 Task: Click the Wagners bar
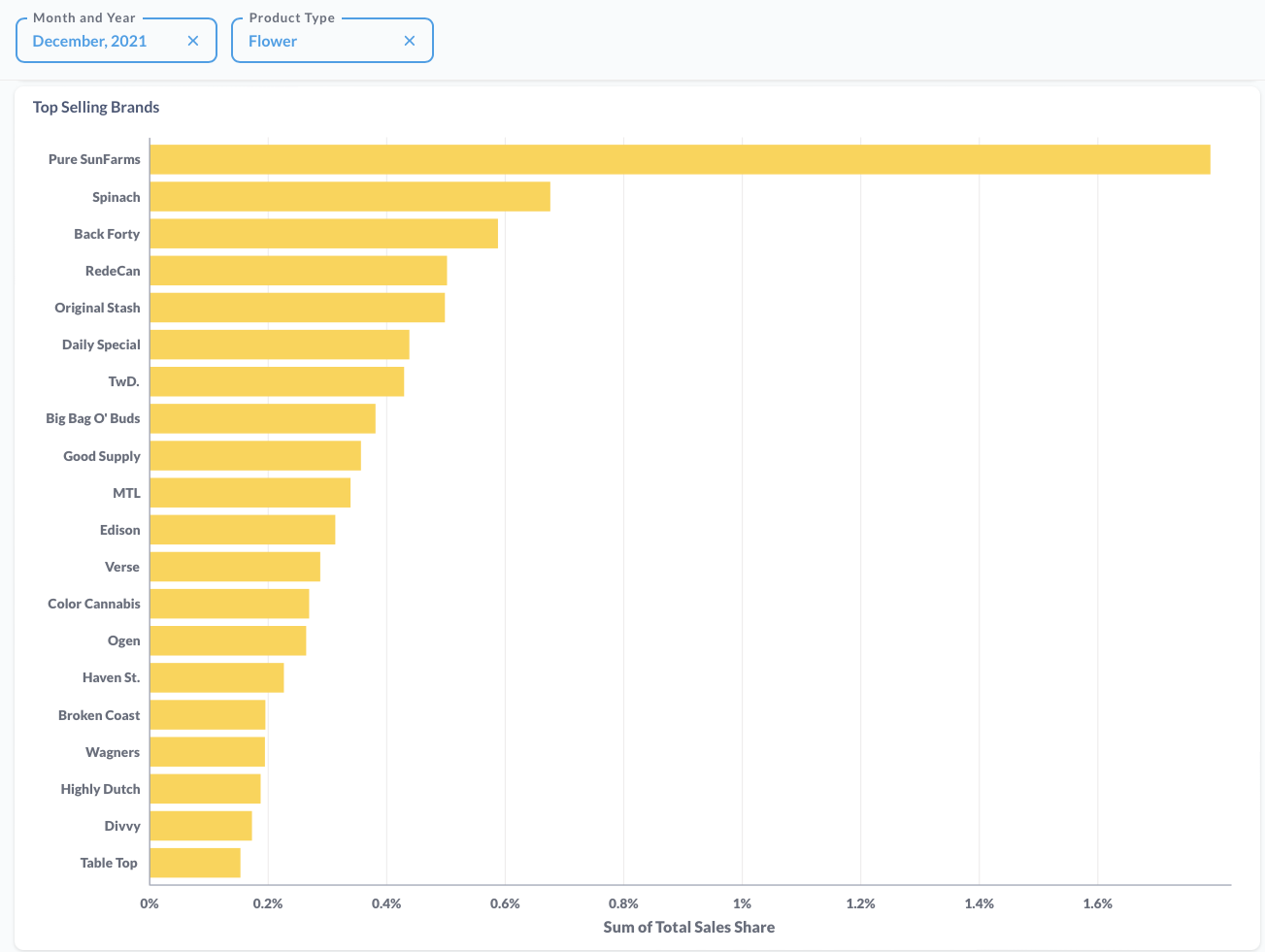(x=208, y=751)
